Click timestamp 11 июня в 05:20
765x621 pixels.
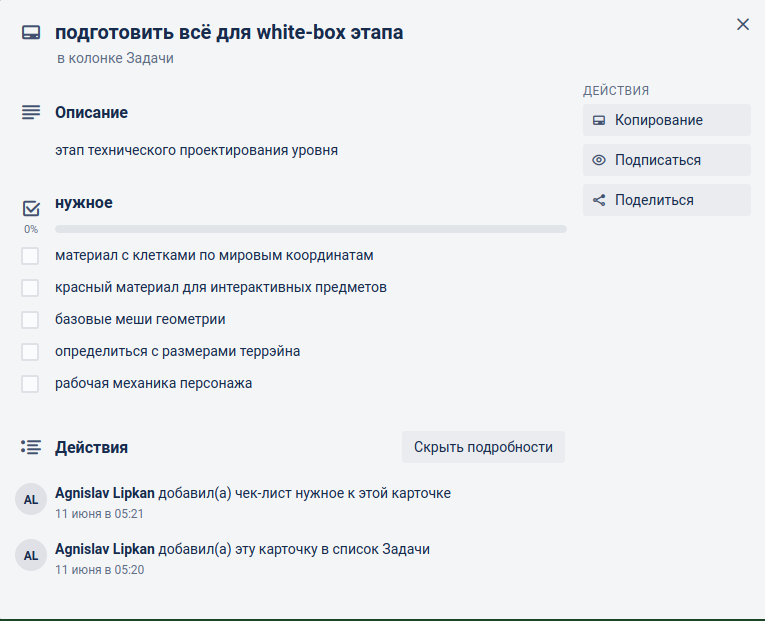click(x=99, y=570)
